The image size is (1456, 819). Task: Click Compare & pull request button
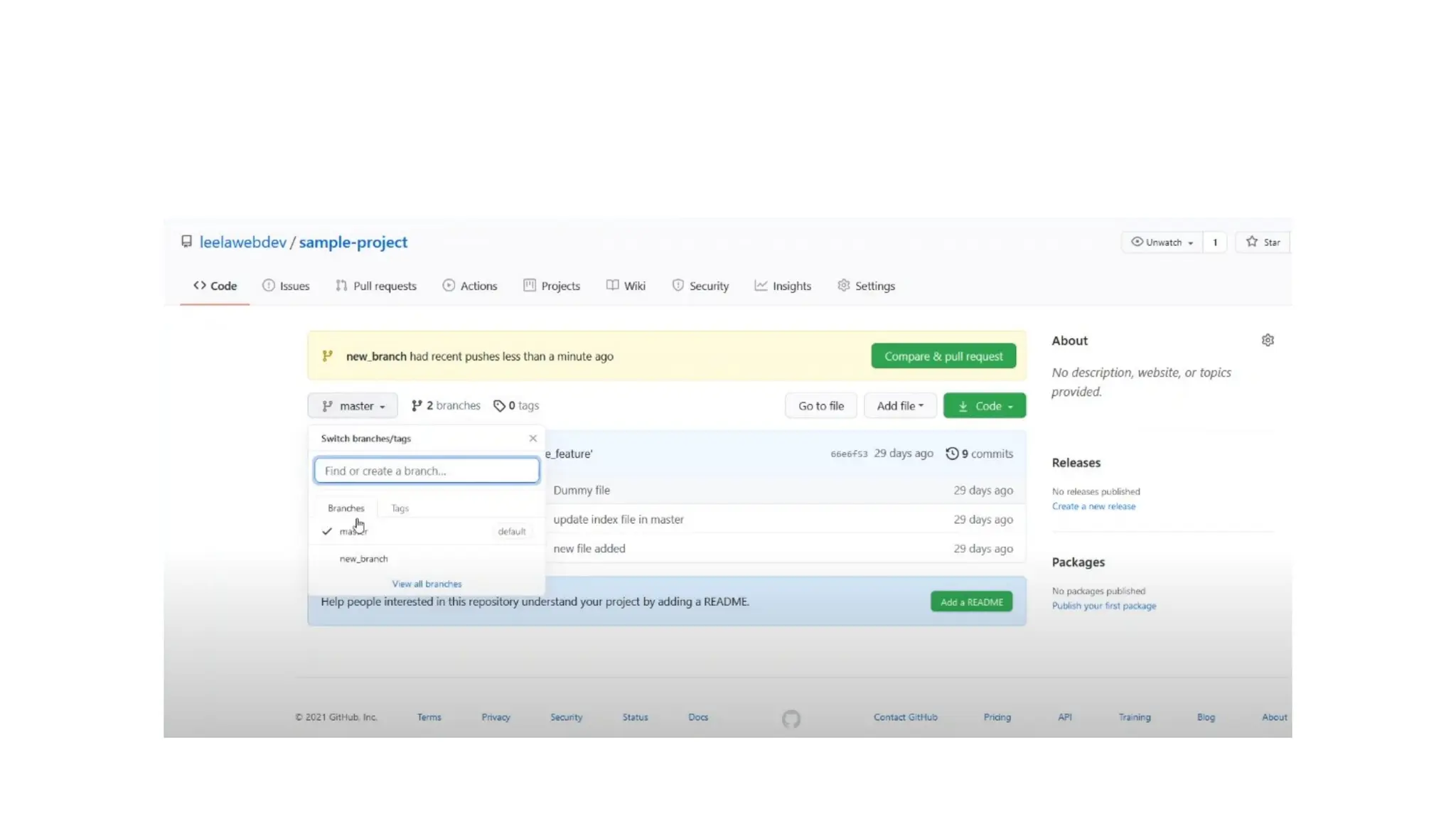[943, 356]
